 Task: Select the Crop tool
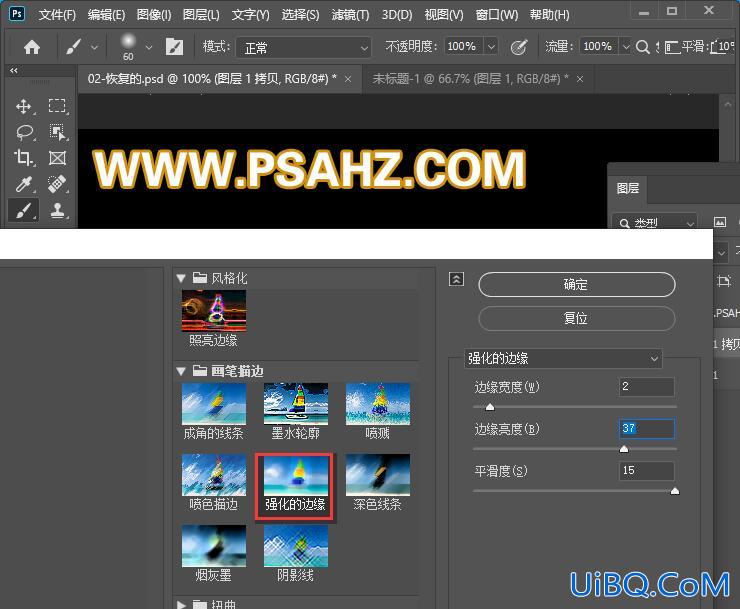24,158
